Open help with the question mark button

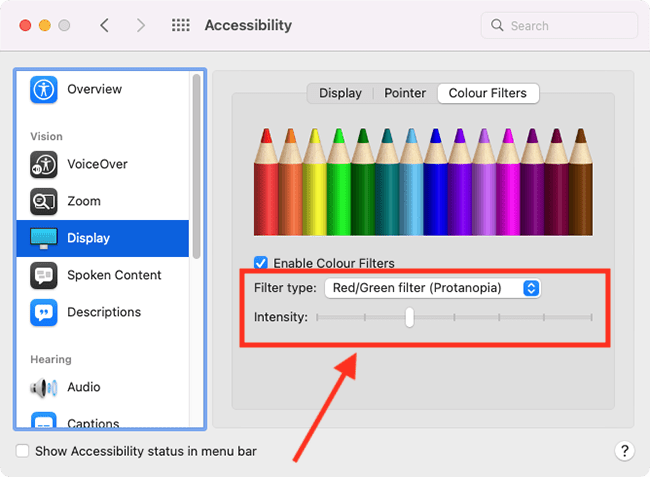pos(624,450)
